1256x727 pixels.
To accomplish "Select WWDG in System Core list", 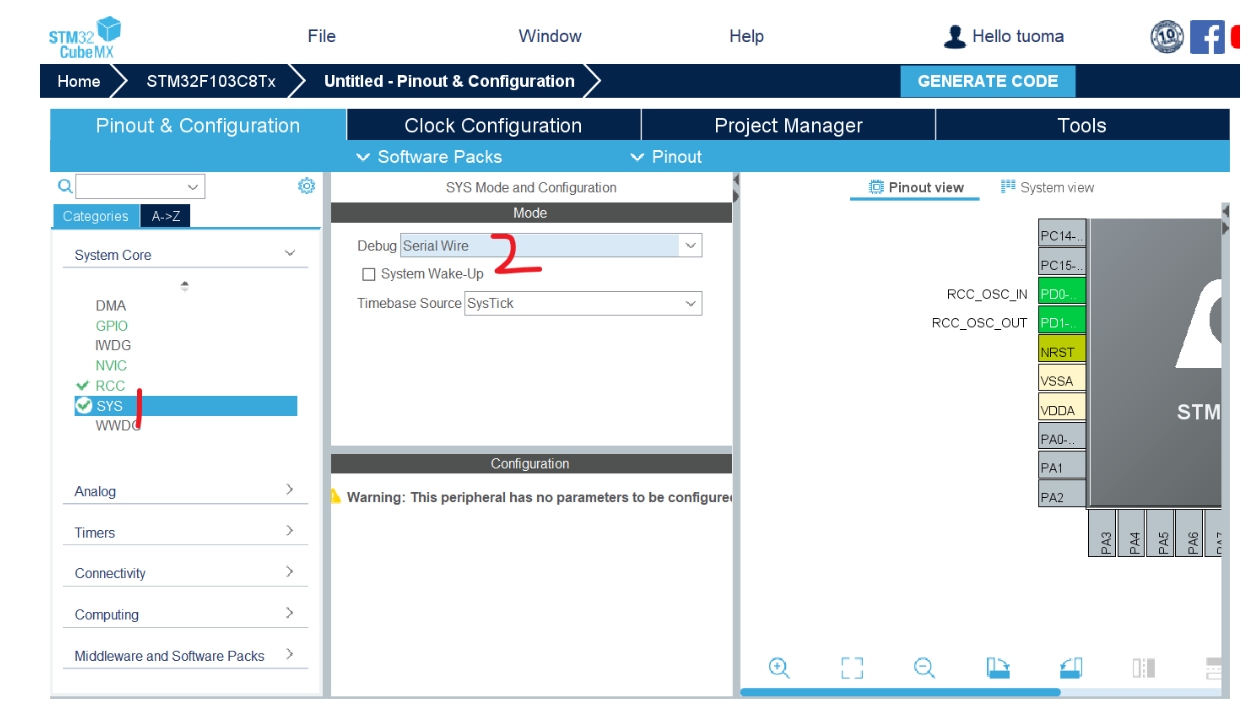I will click(119, 425).
